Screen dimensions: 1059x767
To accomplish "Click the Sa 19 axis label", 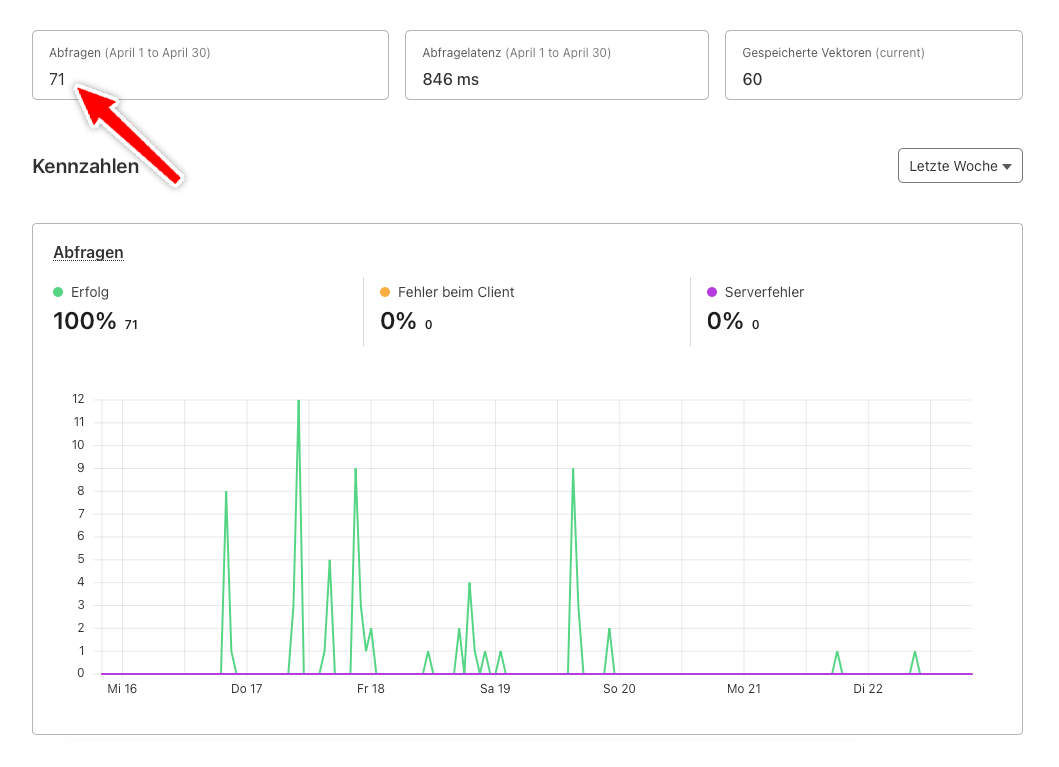I will coord(495,689).
